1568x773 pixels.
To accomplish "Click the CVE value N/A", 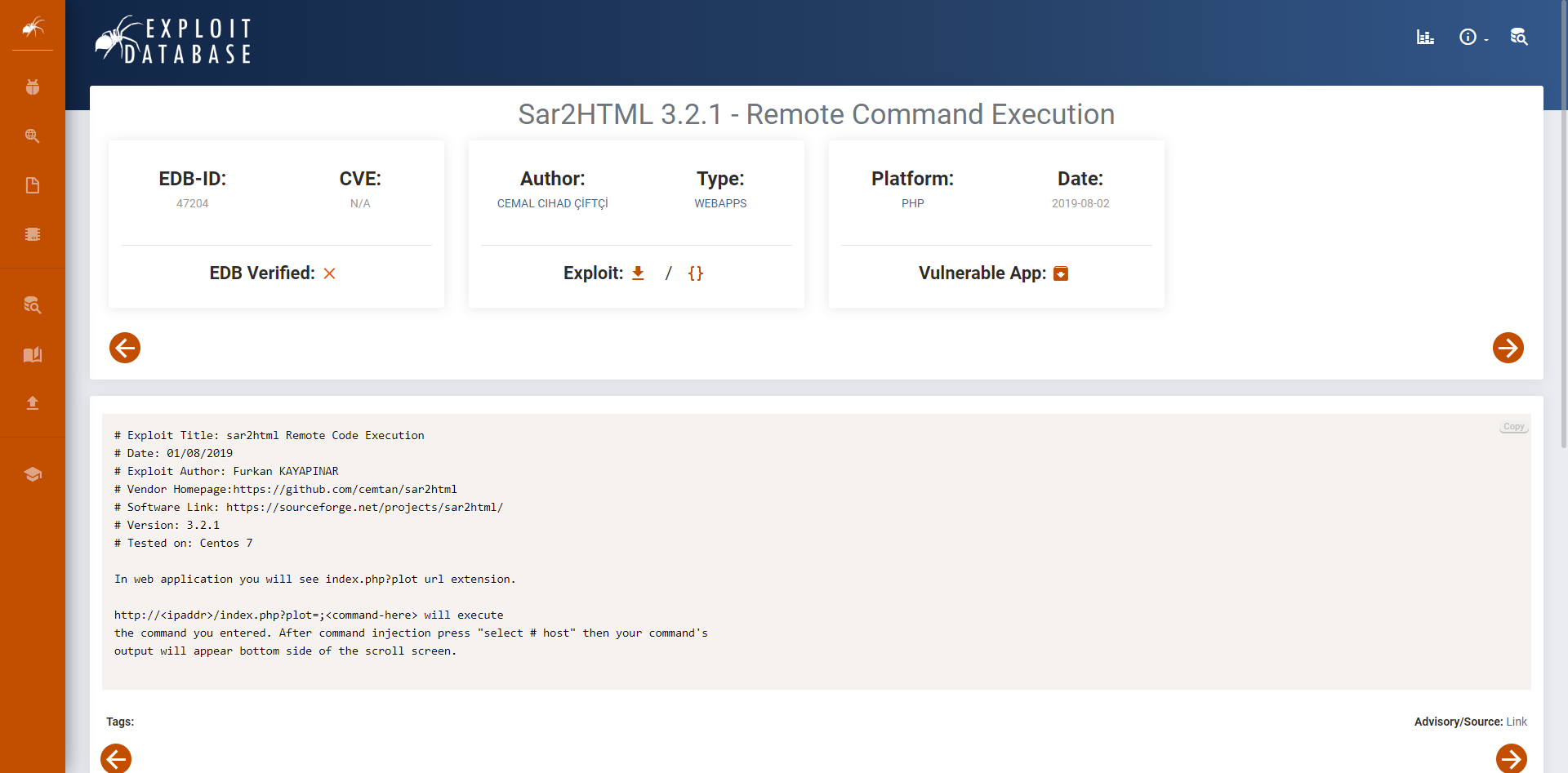I will [x=360, y=203].
